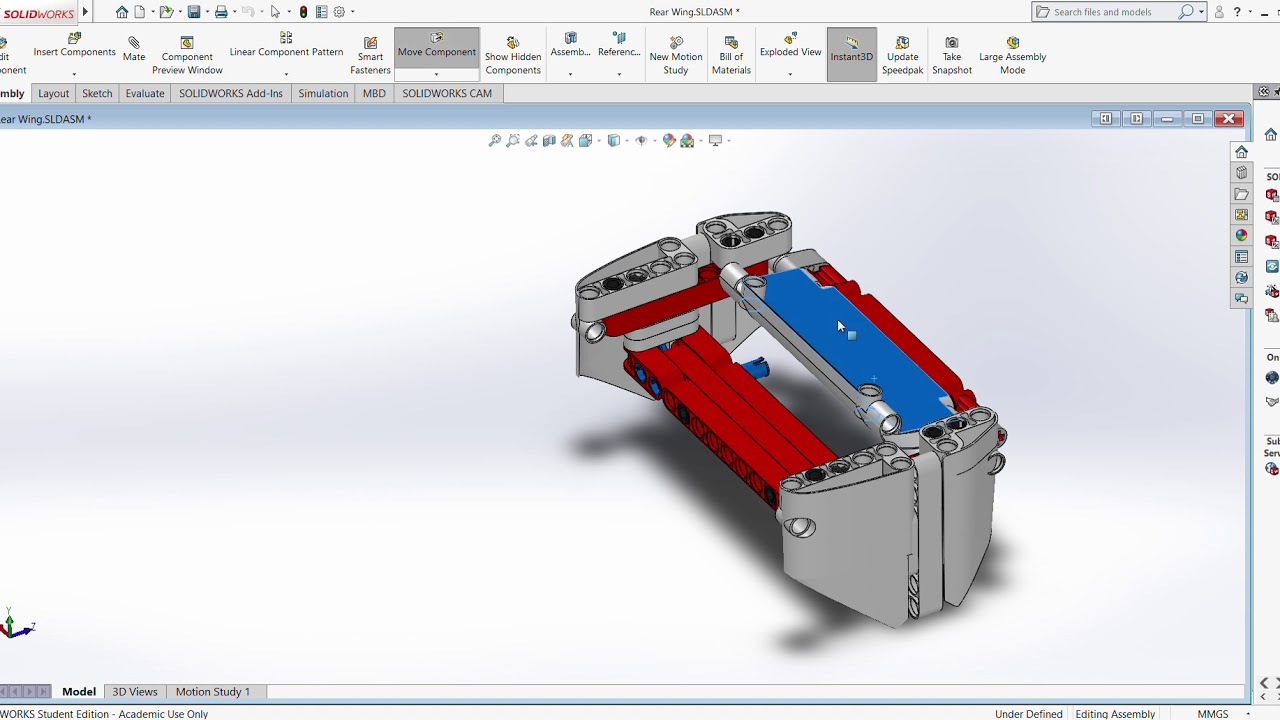Viewport: 1280px width, 720px height.
Task: Choose the Mate tool
Action: point(134,50)
